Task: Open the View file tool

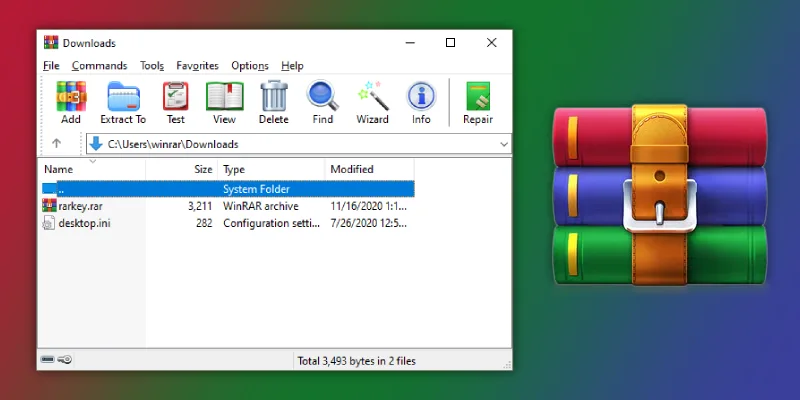Action: (x=224, y=103)
